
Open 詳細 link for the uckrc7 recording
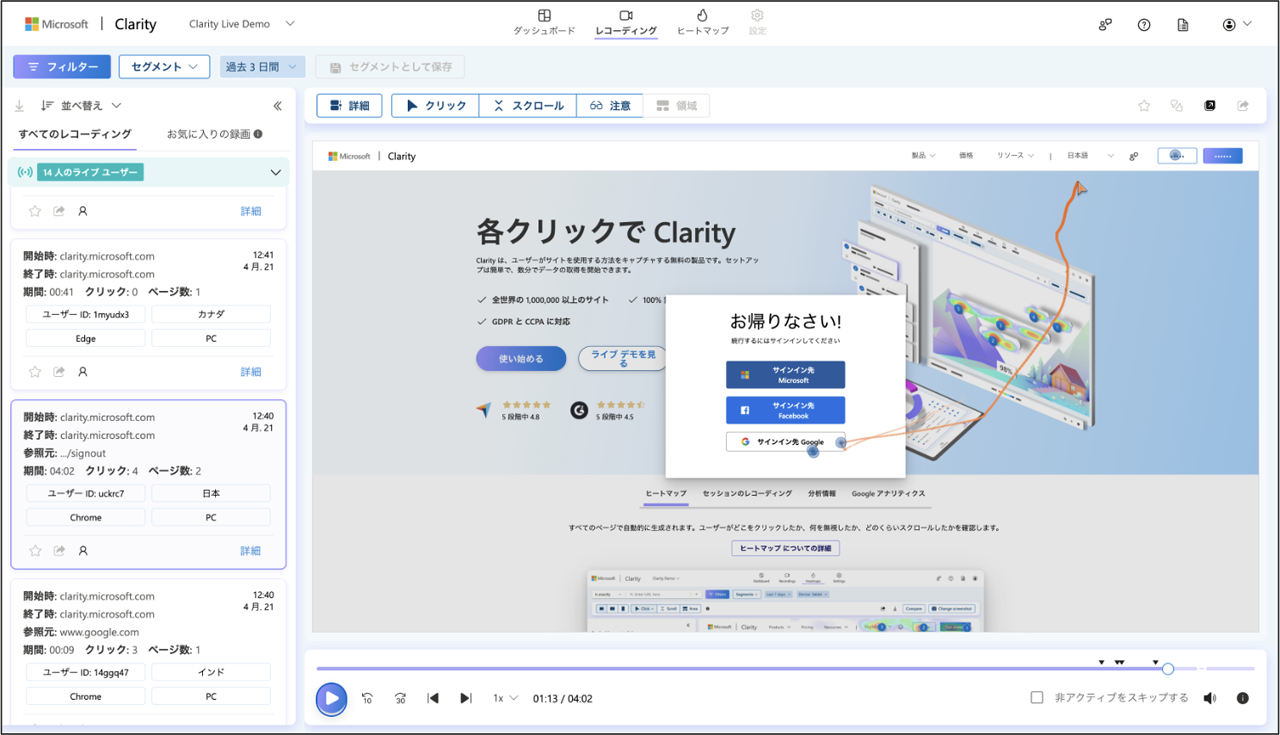coord(251,551)
